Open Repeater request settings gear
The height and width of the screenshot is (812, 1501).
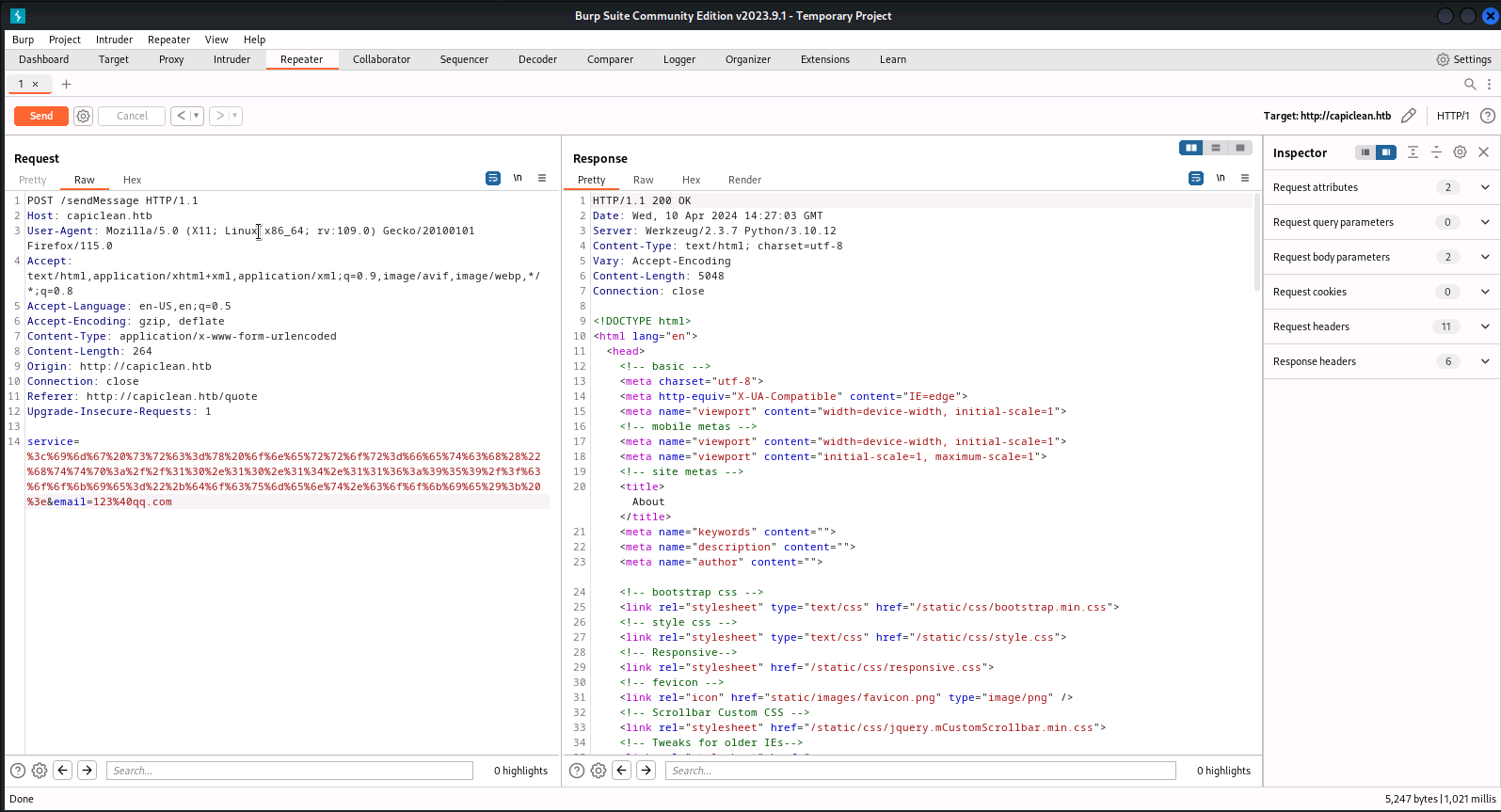84,116
